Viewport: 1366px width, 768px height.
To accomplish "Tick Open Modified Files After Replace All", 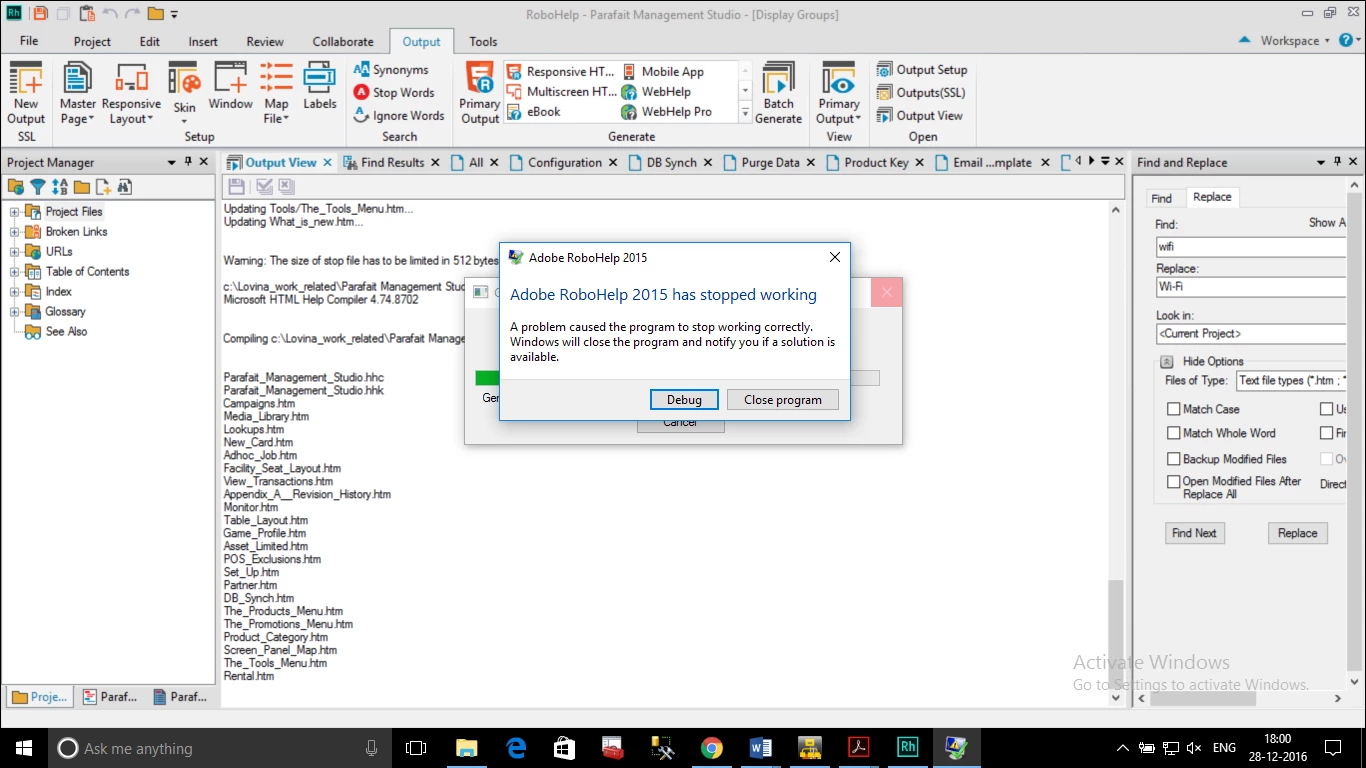I will 1174,482.
